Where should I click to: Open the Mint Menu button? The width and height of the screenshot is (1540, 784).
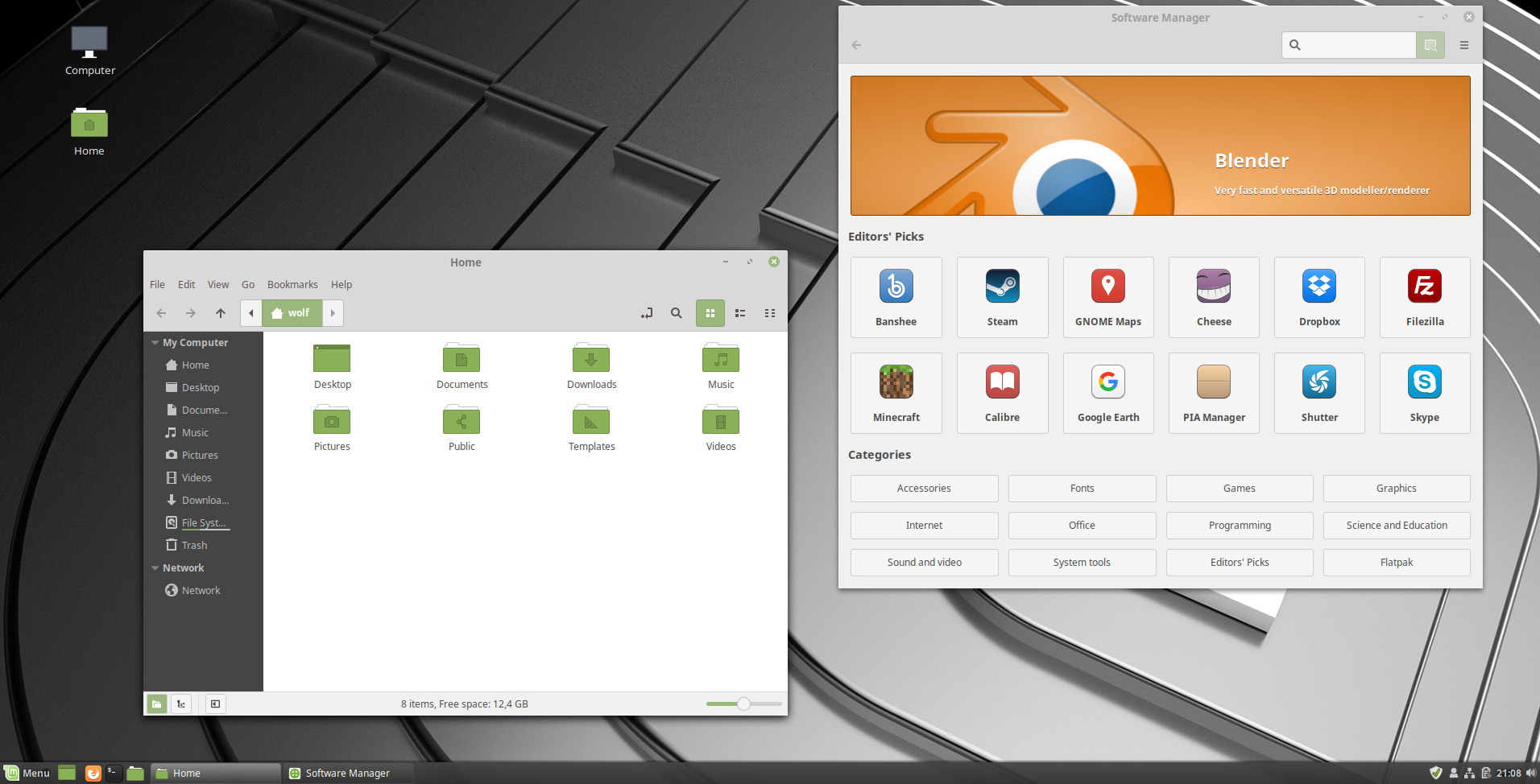[x=27, y=774]
